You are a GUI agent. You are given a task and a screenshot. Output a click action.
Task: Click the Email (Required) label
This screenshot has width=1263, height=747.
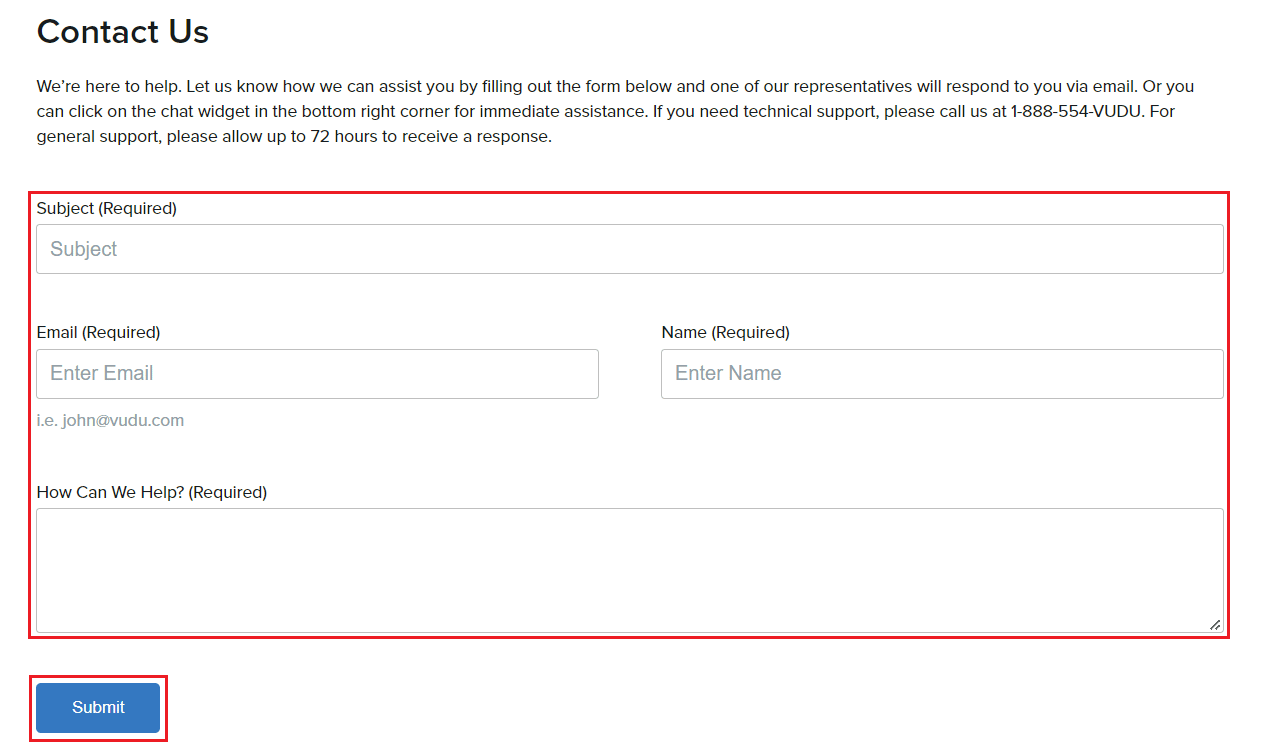click(x=98, y=332)
